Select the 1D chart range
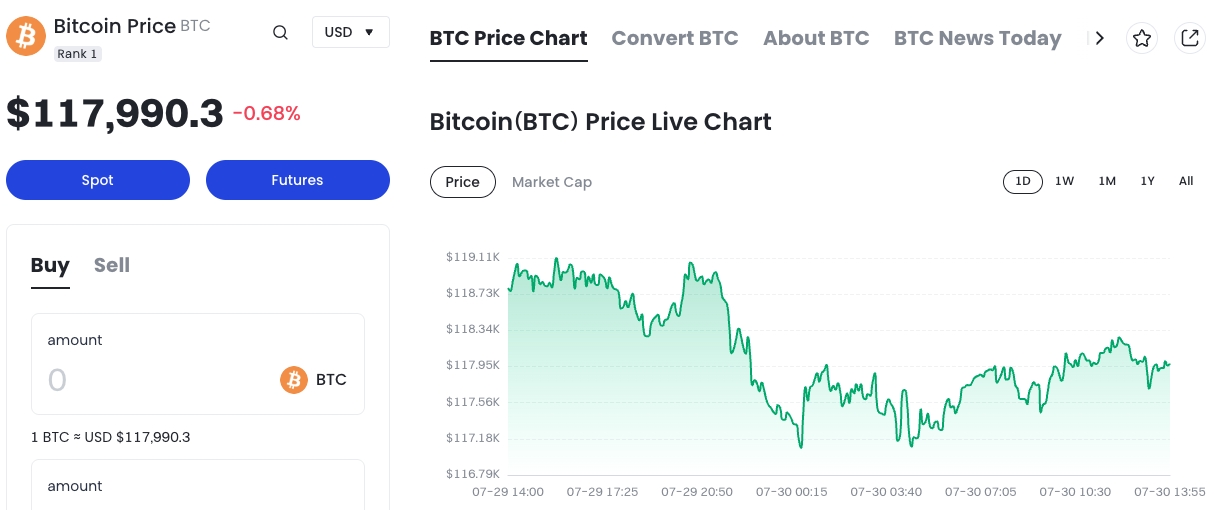This screenshot has height=510, width=1231. [1023, 181]
